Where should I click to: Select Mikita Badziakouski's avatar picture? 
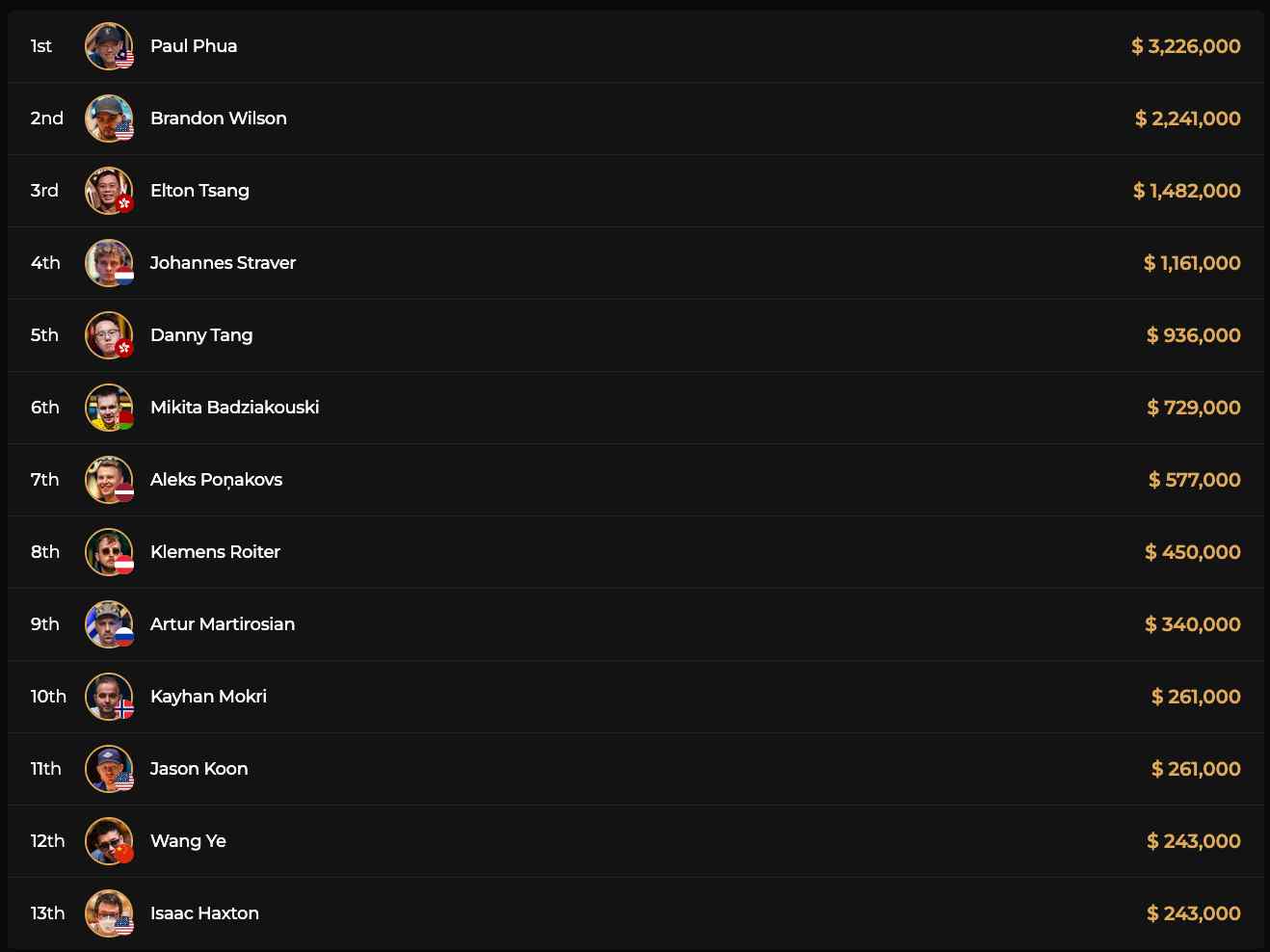coord(108,408)
